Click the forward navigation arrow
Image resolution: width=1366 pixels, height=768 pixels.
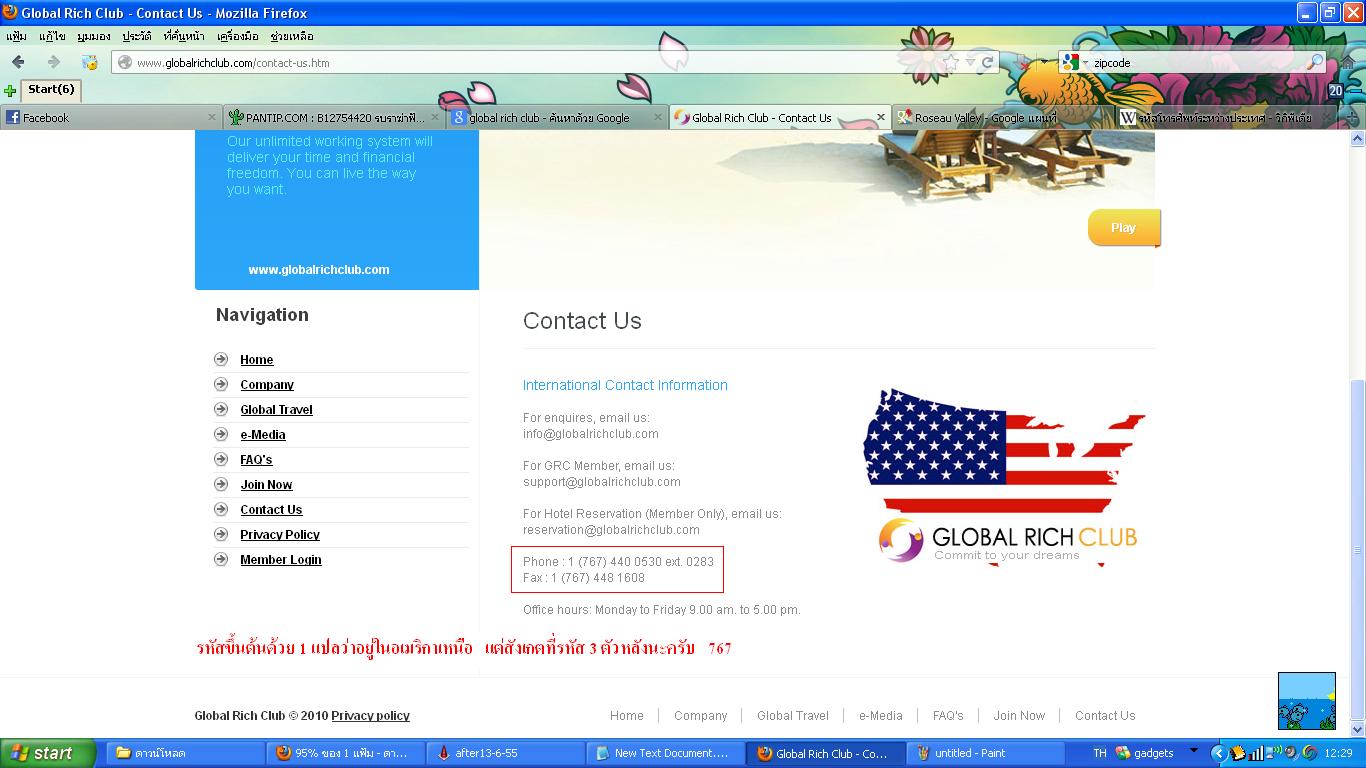(53, 62)
